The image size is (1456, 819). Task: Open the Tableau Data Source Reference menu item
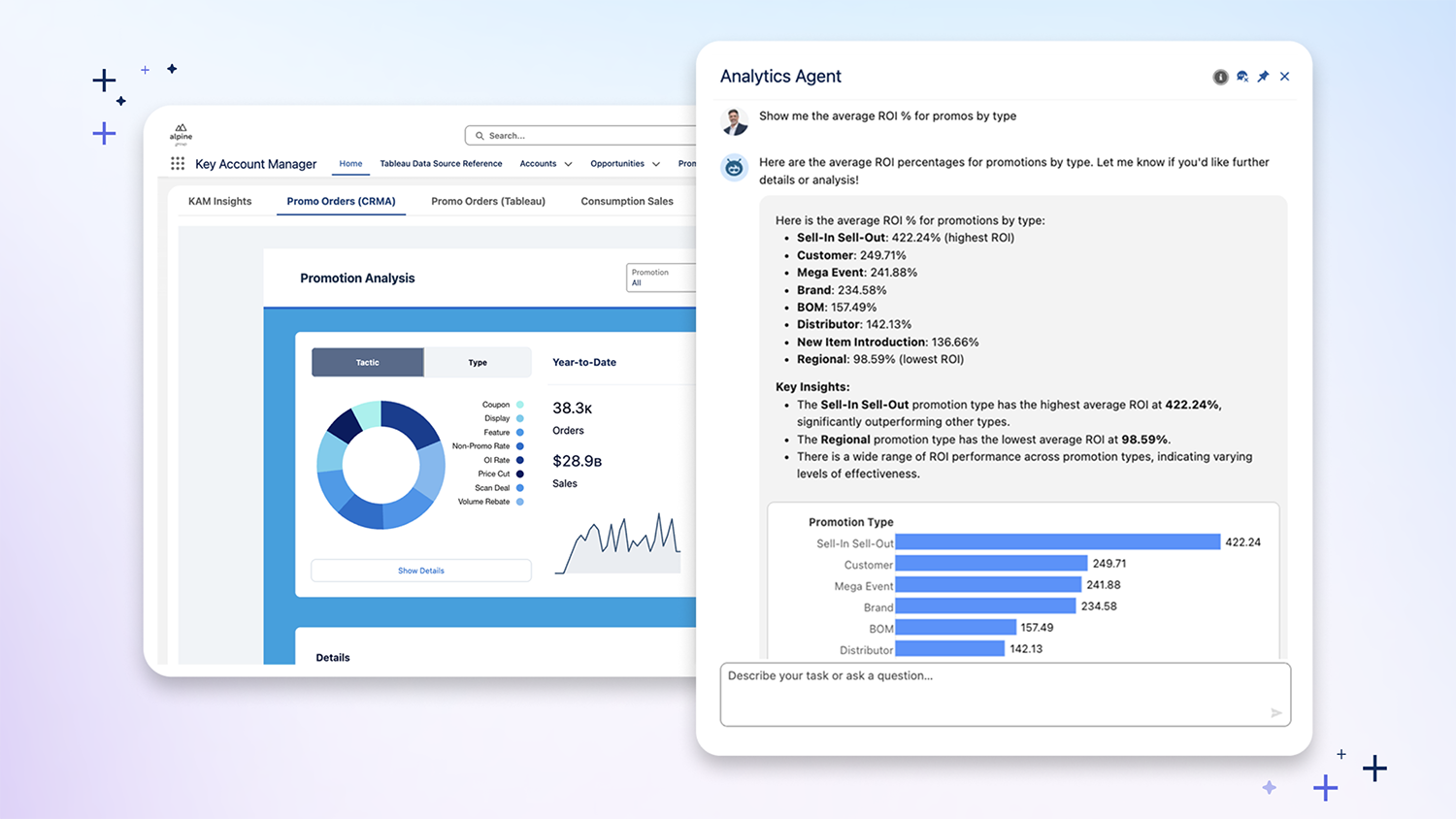point(441,163)
